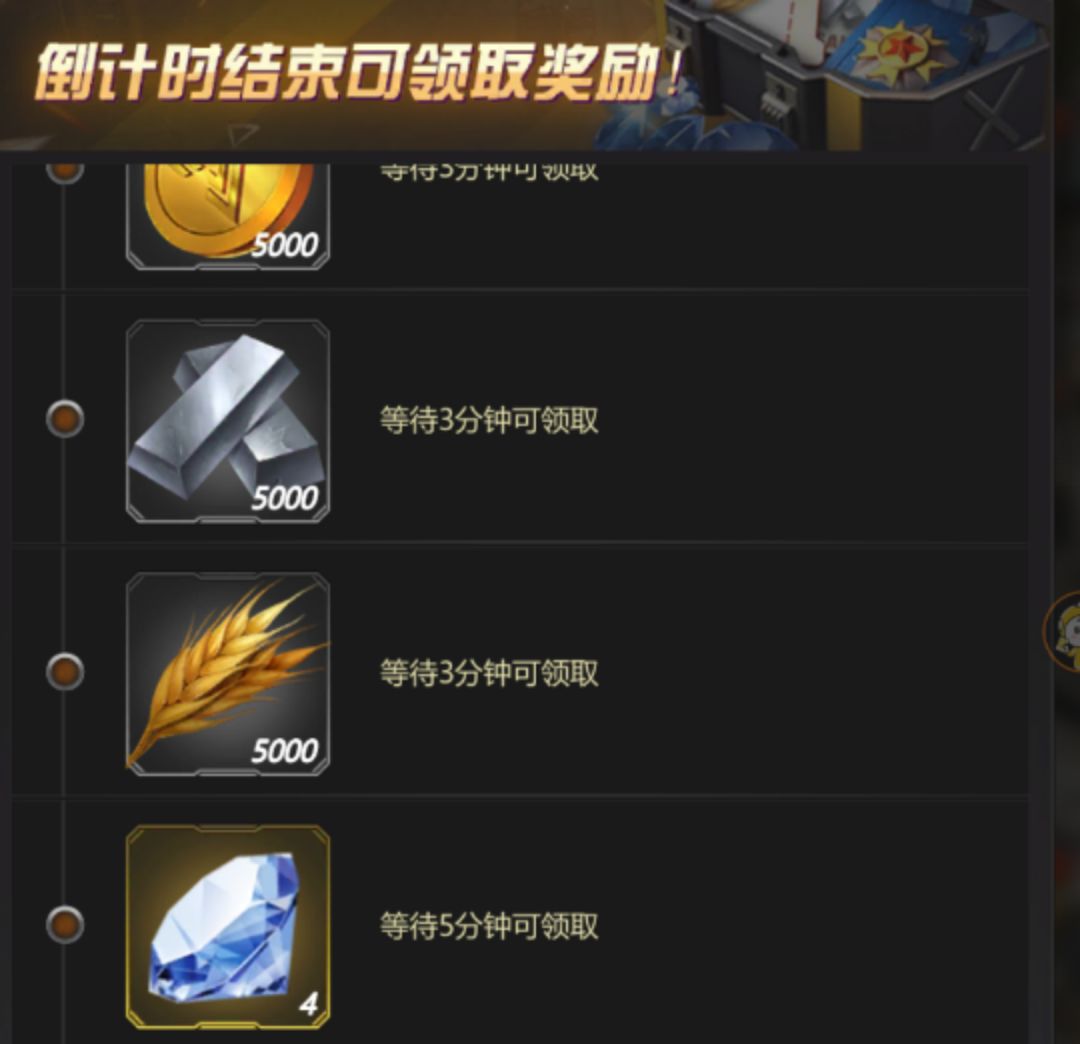Select the silver ingots reward icon
This screenshot has width=1080, height=1044.
point(227,421)
